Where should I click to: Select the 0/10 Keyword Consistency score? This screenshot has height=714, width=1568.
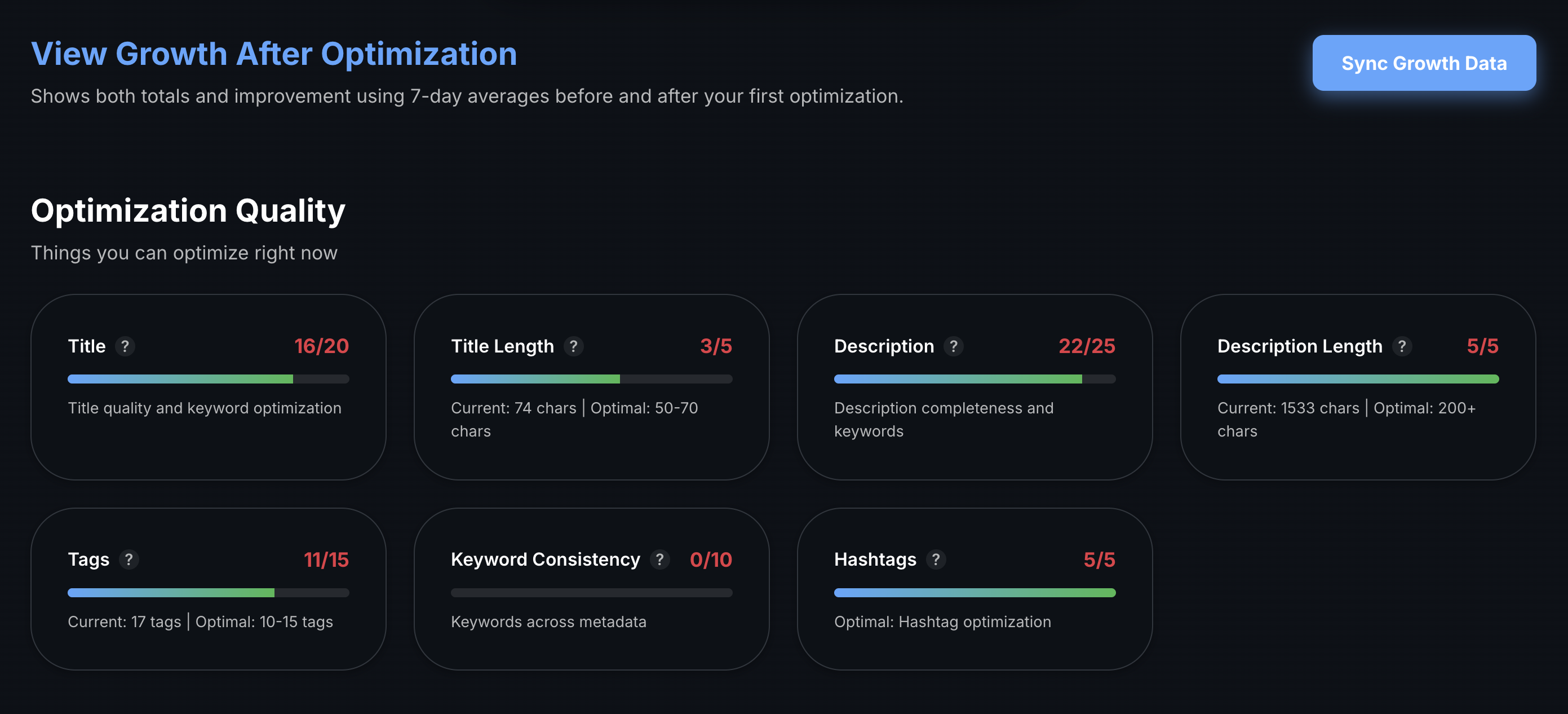pyautogui.click(x=710, y=559)
